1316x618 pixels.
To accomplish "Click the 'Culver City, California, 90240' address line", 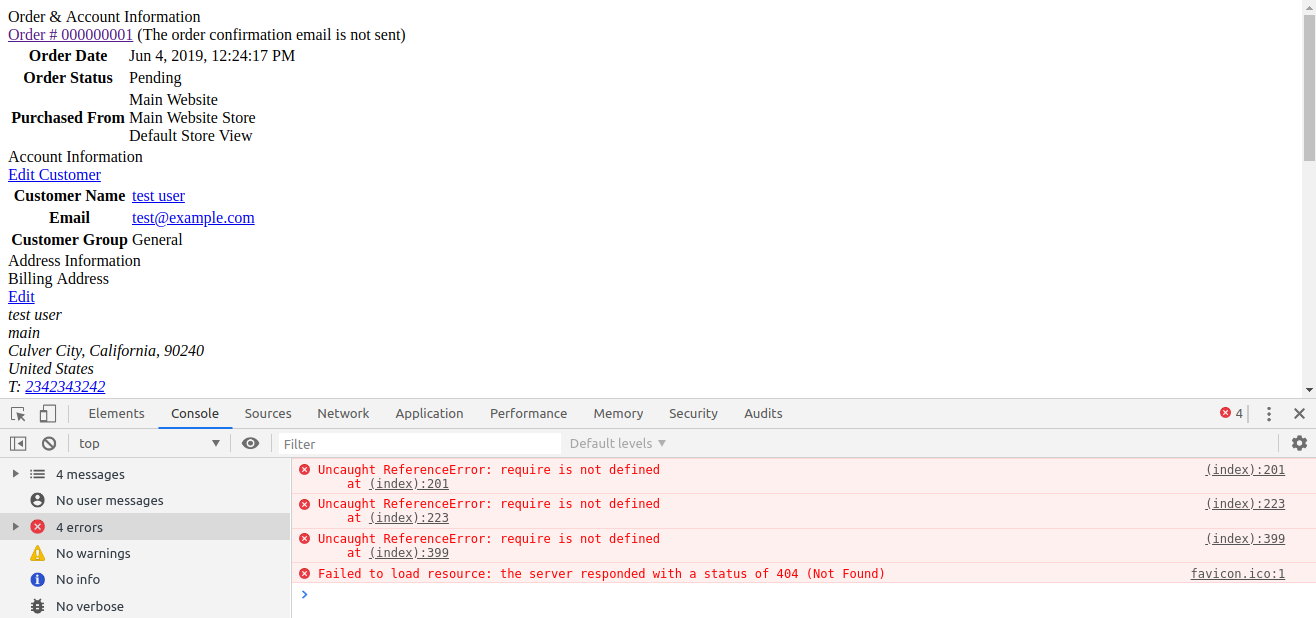I will coord(106,351).
